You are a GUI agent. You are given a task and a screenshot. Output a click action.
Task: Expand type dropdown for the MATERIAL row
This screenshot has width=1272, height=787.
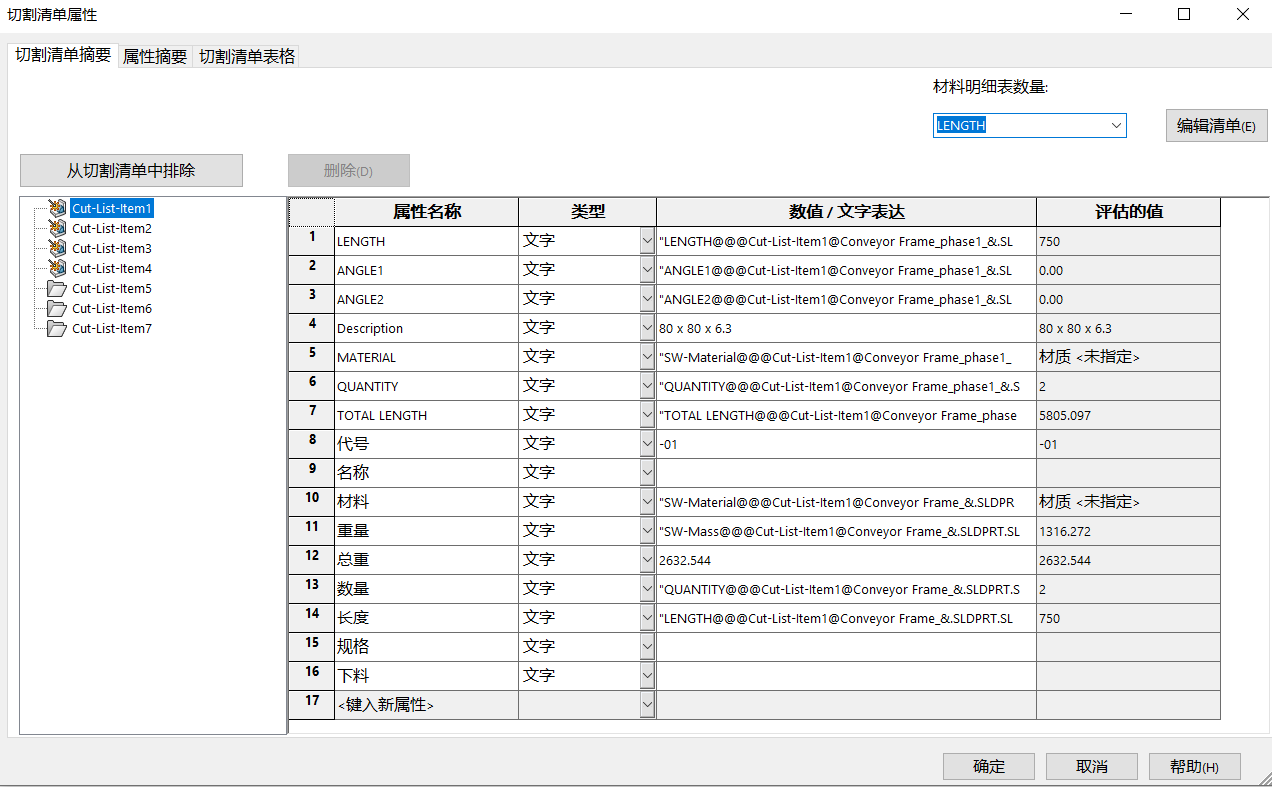(646, 357)
